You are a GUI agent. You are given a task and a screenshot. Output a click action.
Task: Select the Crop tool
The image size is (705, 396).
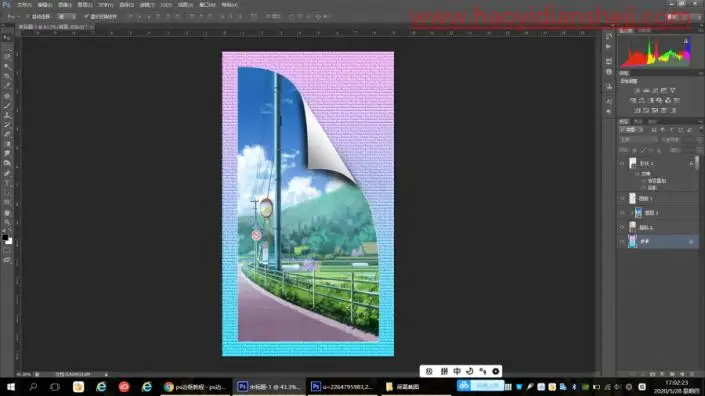pyautogui.click(x=7, y=76)
